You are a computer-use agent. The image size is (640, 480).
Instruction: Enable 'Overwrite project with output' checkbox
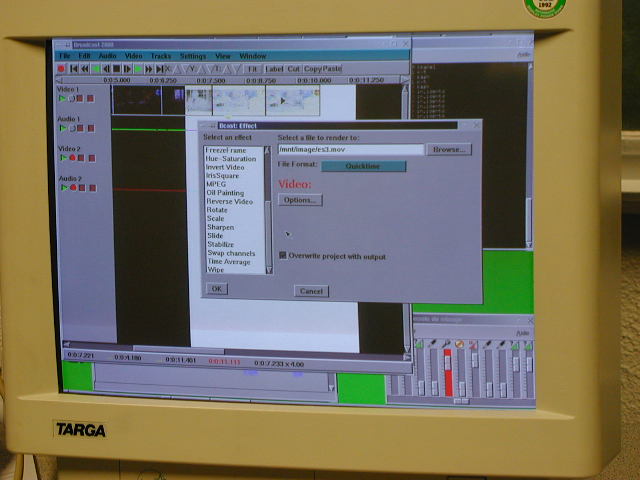point(283,256)
